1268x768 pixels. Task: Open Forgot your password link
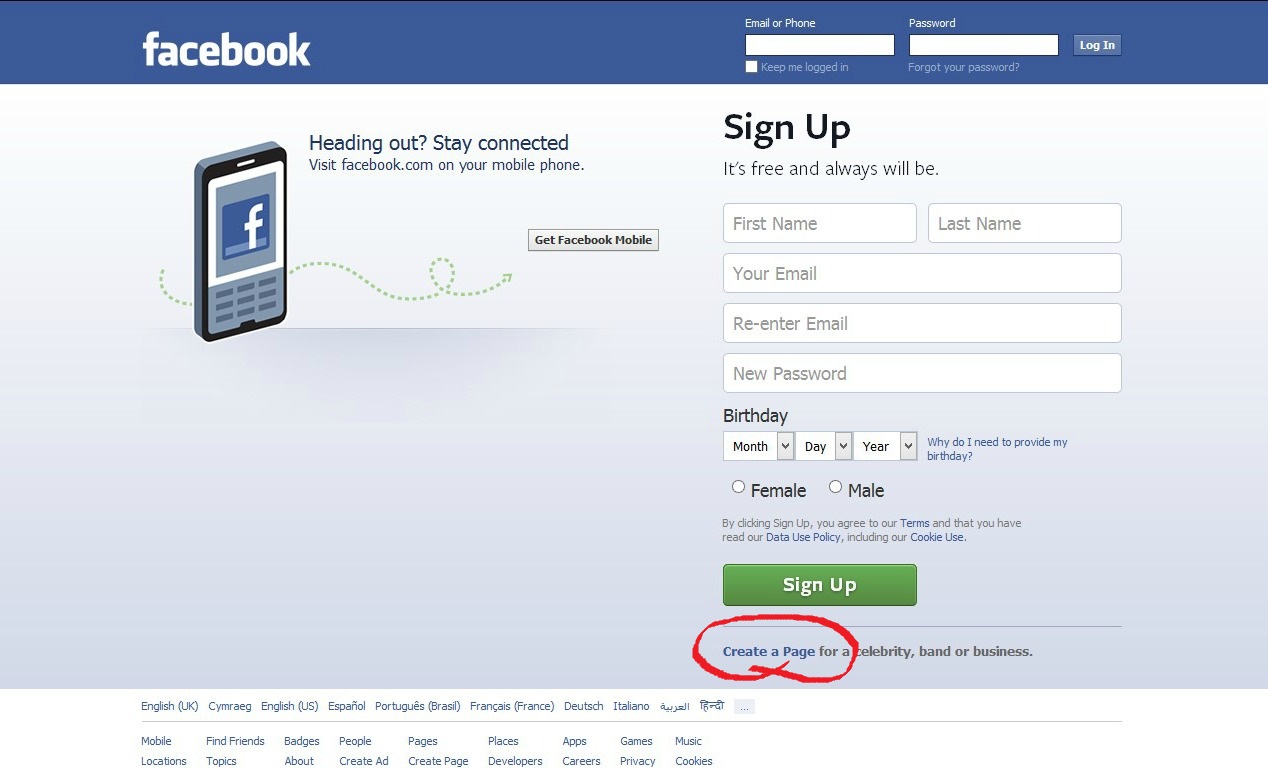(x=964, y=67)
